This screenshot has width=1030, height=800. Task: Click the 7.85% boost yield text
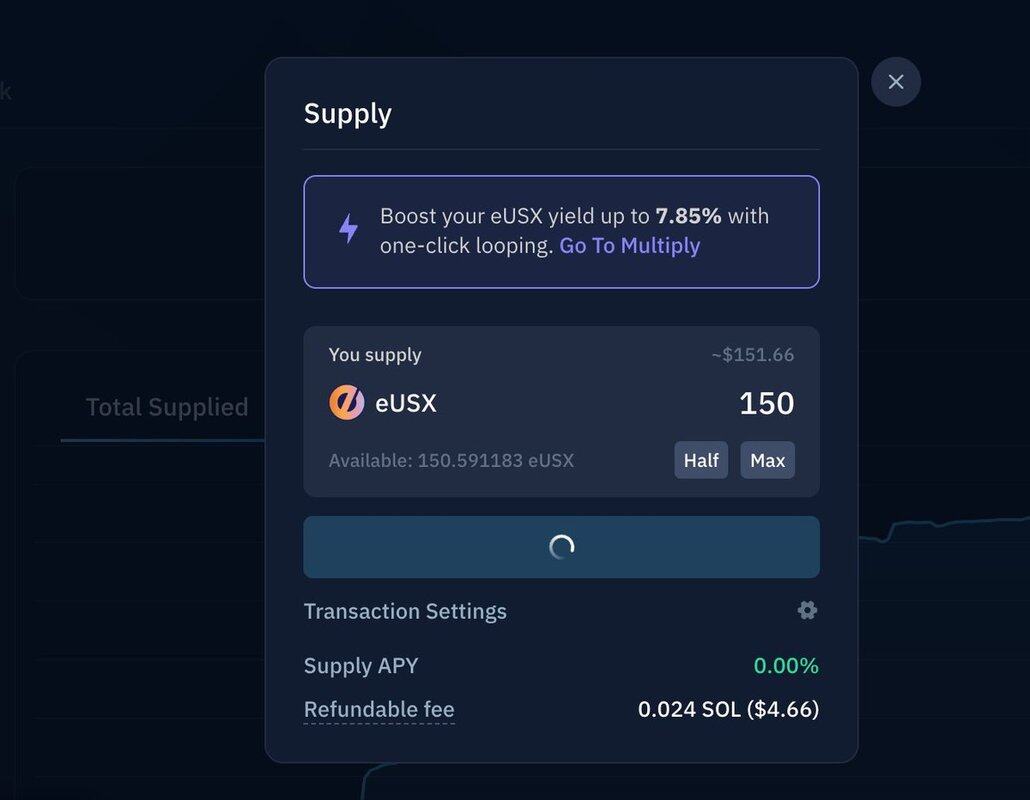tap(688, 216)
